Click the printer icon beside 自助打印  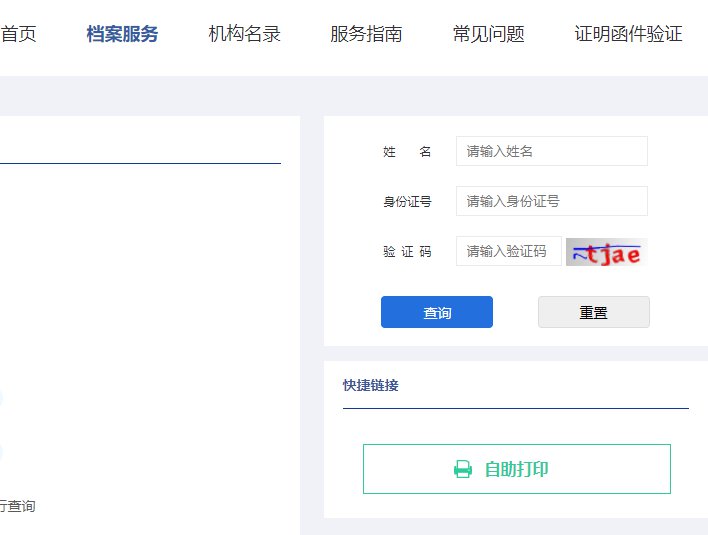[463, 469]
